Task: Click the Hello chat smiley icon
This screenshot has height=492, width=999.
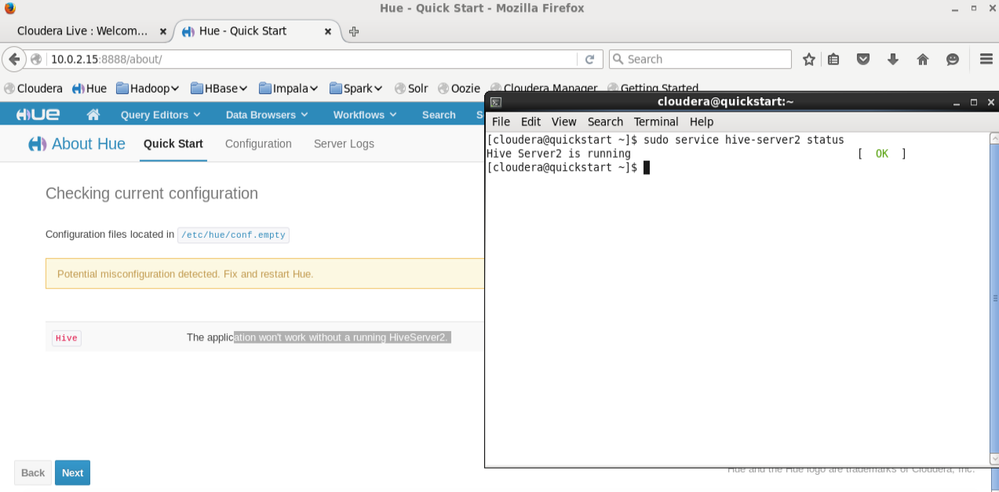Action: pos(952,59)
